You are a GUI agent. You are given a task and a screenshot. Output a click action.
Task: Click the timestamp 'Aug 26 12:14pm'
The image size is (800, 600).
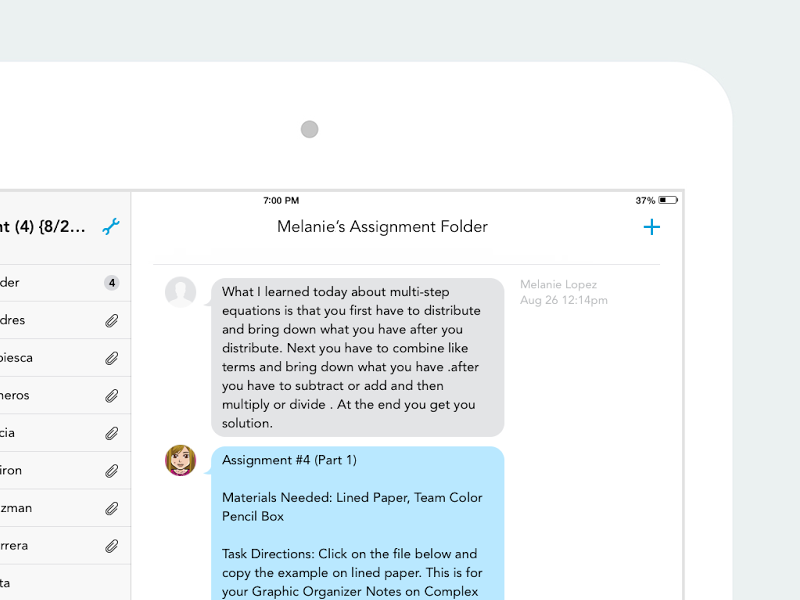coord(564,300)
